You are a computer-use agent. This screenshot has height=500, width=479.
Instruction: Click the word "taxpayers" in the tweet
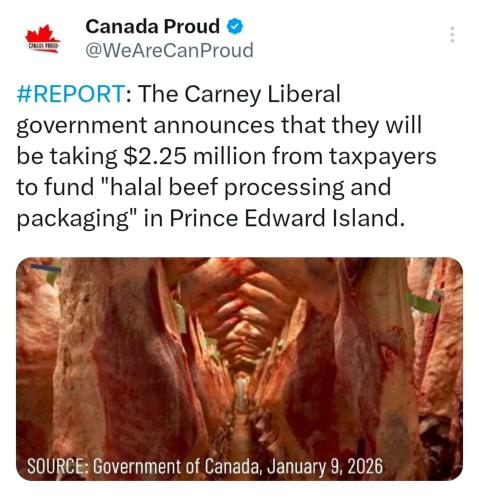tap(383, 157)
